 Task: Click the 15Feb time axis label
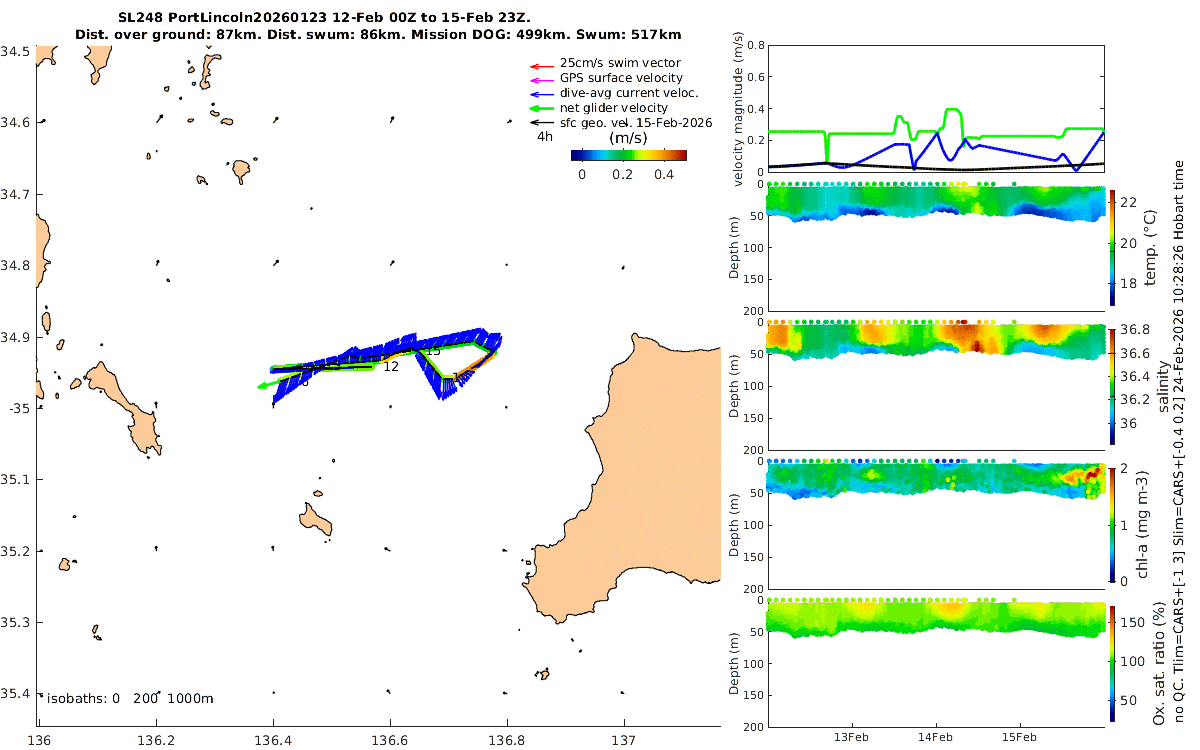(1019, 738)
